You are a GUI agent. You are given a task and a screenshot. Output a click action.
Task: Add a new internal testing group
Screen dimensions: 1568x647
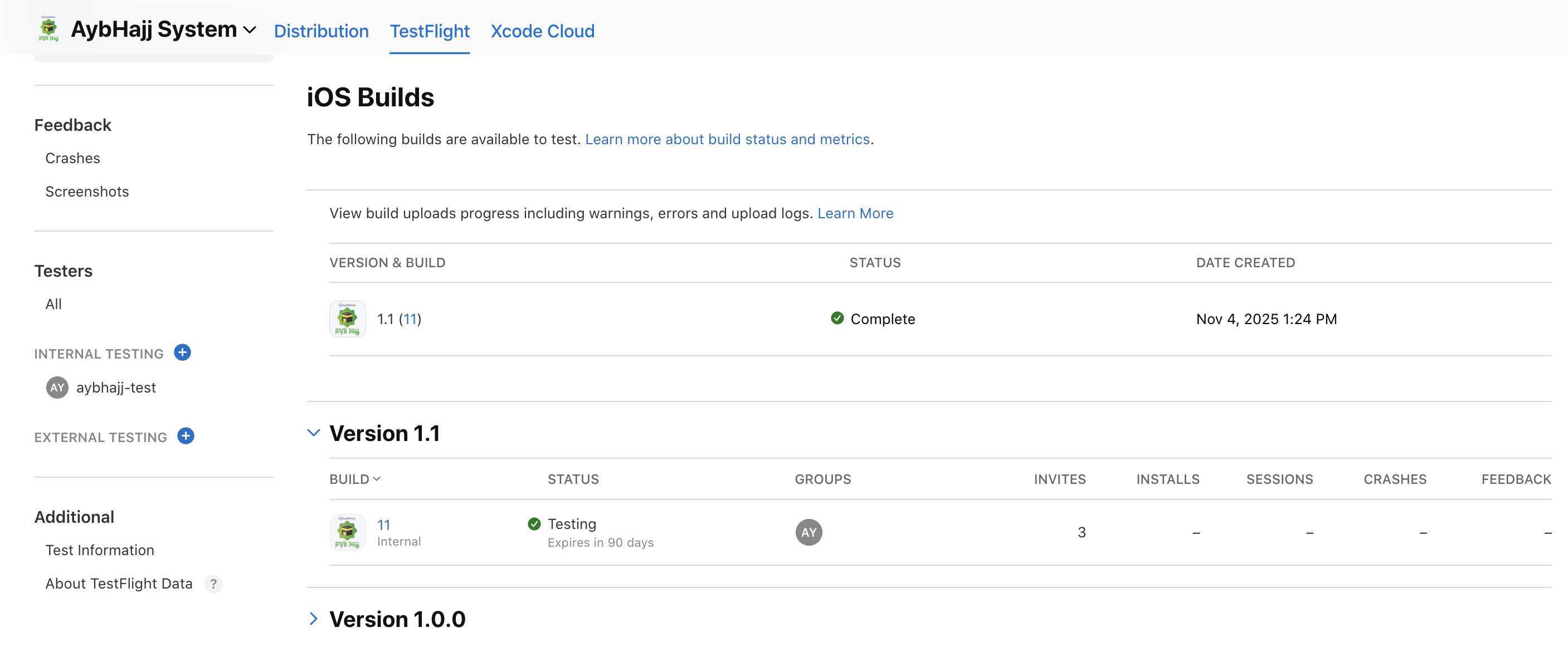click(x=182, y=352)
